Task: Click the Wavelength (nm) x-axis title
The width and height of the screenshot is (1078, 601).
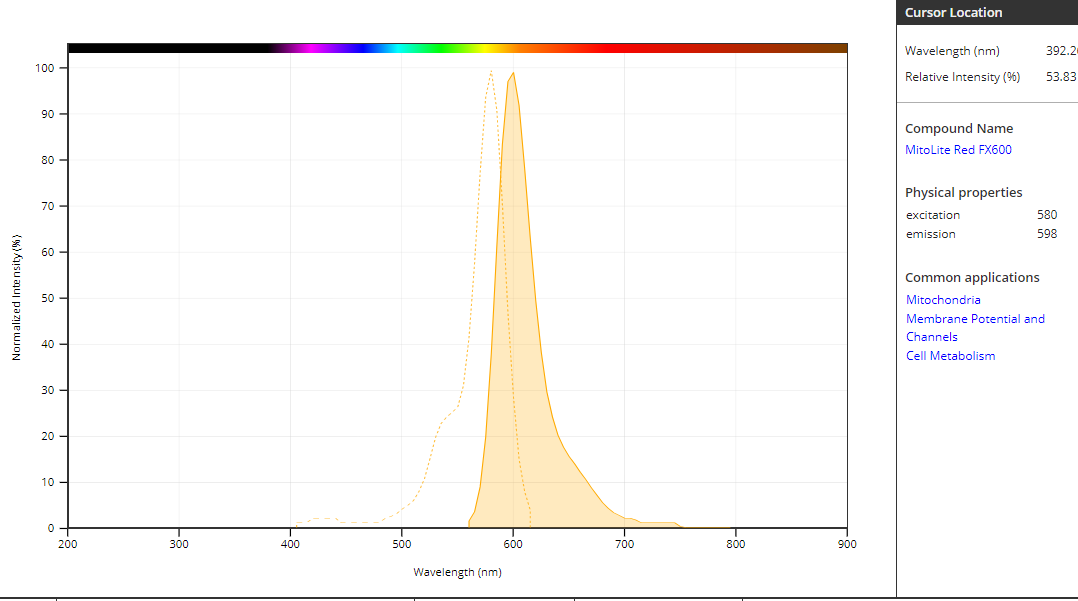Action: point(457,572)
